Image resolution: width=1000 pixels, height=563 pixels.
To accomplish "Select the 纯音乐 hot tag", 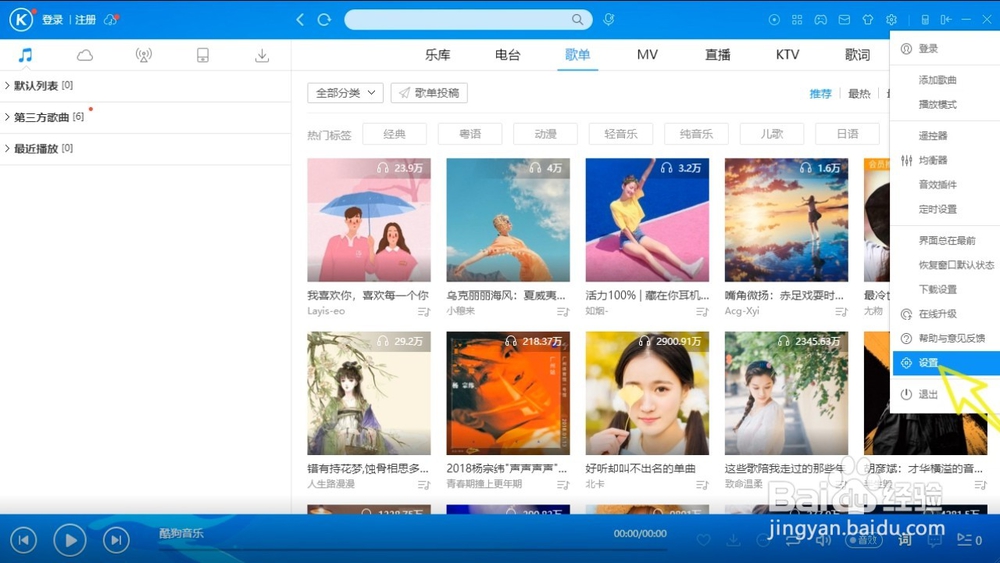I will [x=696, y=134].
